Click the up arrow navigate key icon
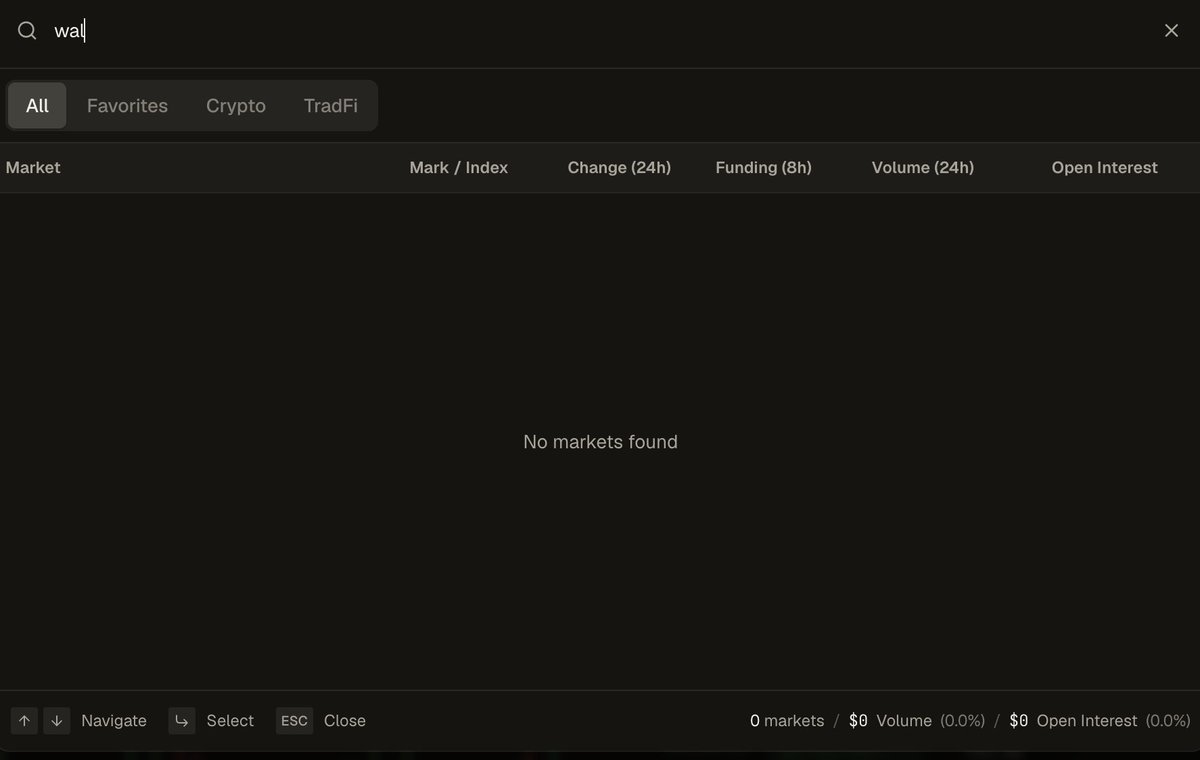 click(24, 721)
